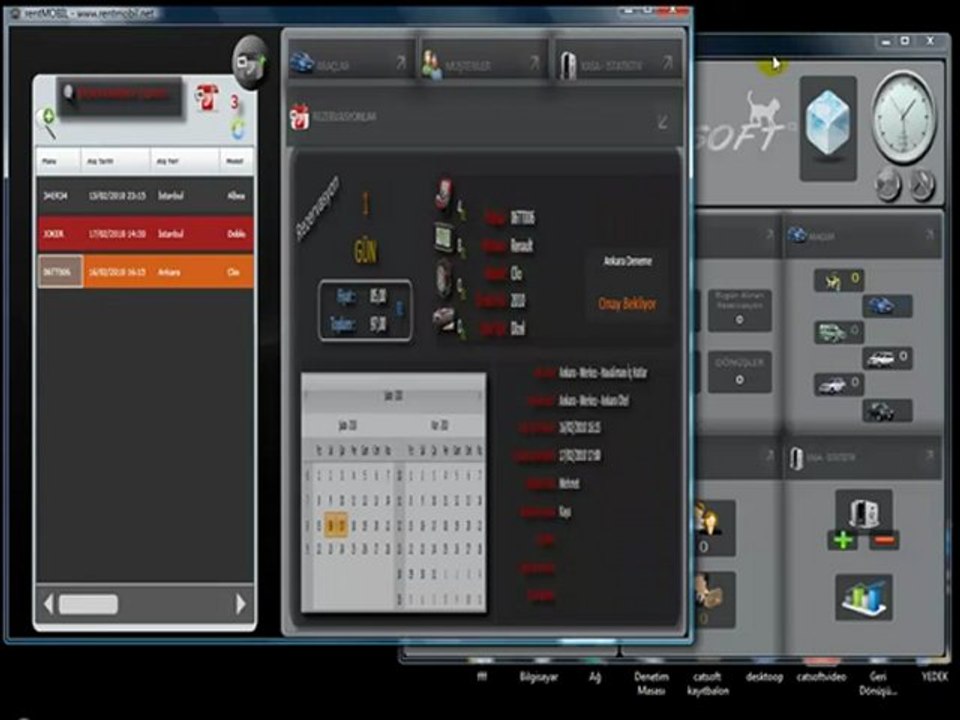Click the Onay Bekliyor status button

click(627, 304)
